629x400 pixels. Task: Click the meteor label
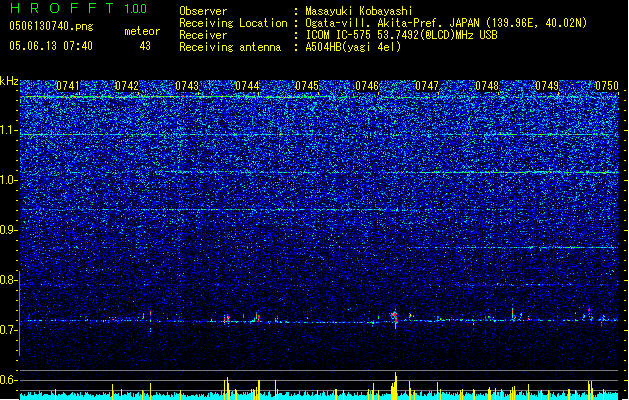pyautogui.click(x=142, y=31)
